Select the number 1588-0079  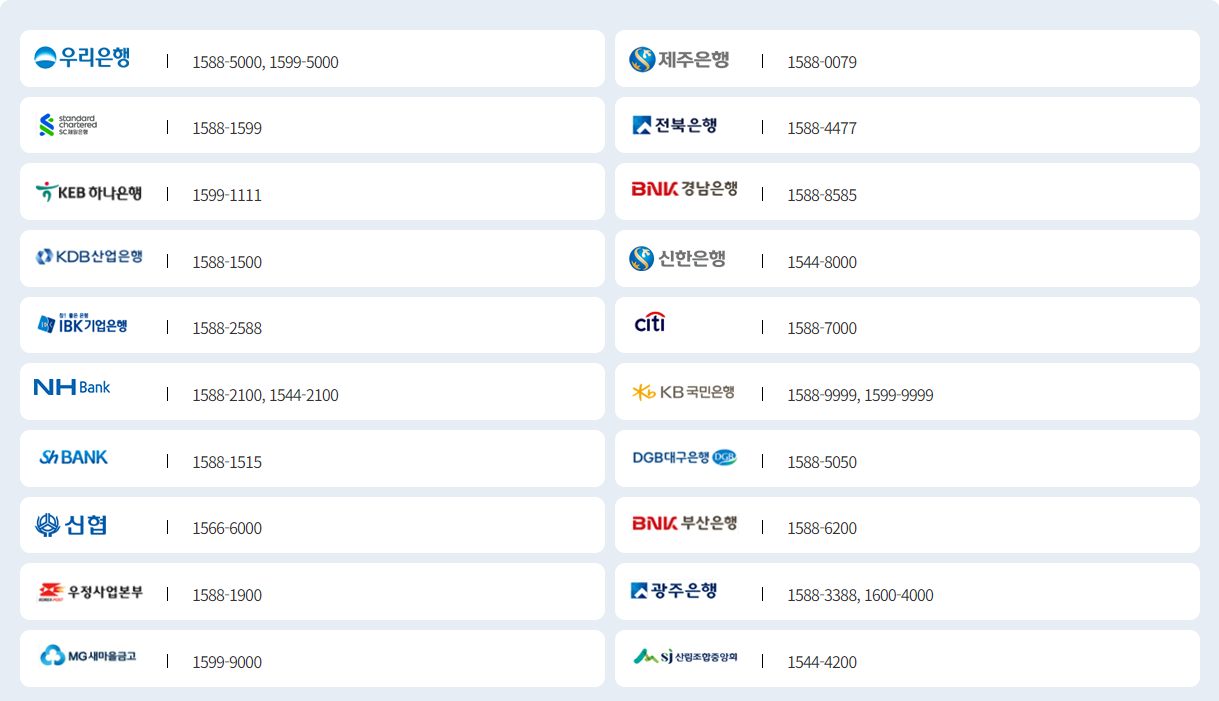[x=822, y=62]
